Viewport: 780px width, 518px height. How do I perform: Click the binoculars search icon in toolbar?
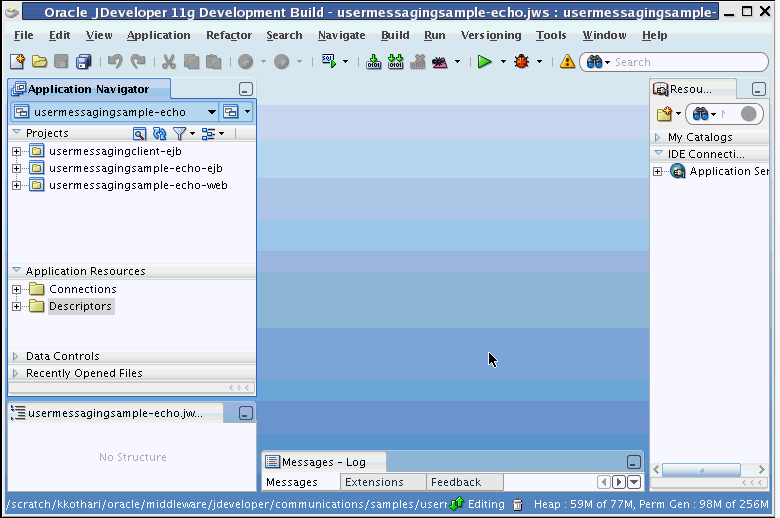[594, 62]
